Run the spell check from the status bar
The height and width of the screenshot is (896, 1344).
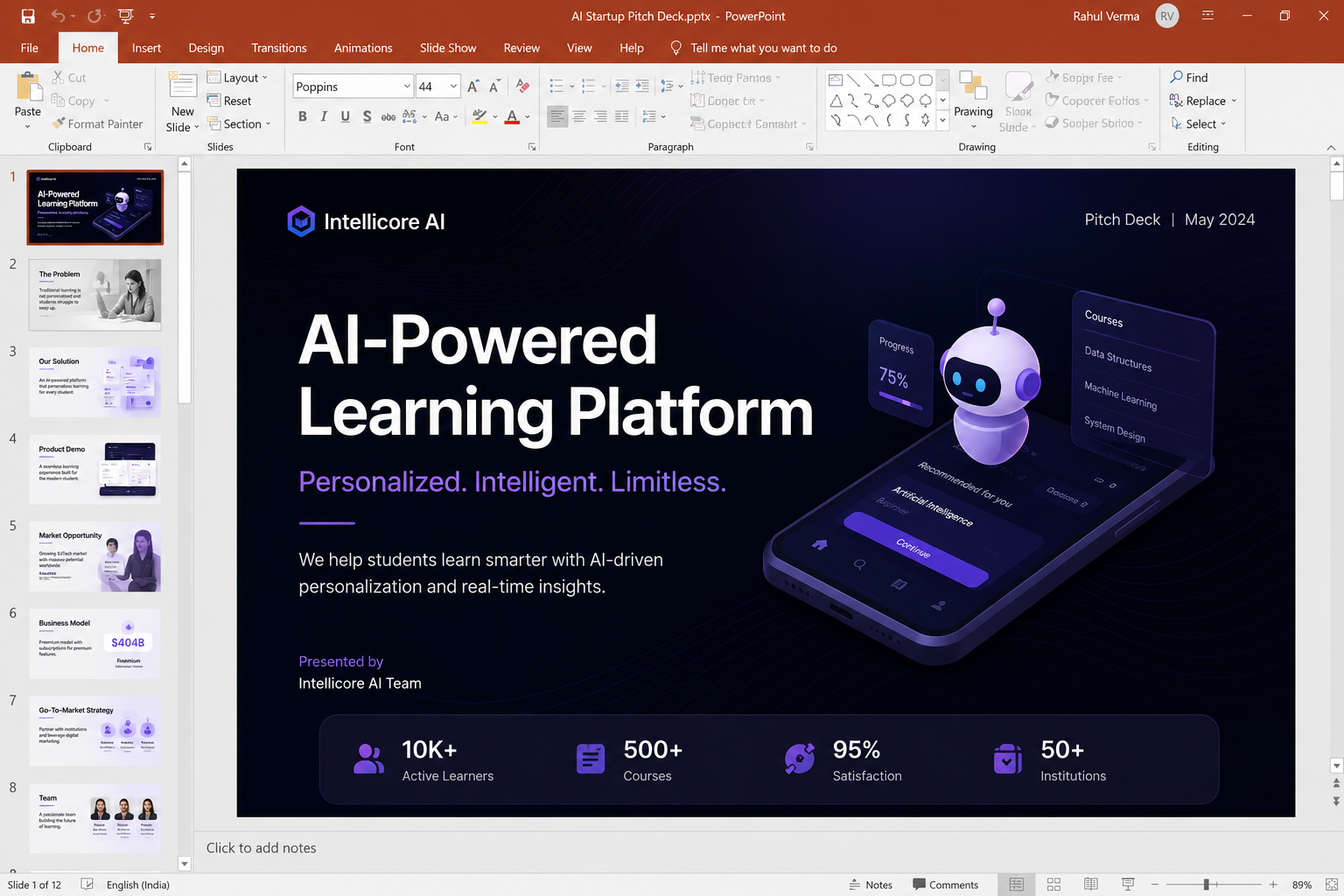(x=87, y=885)
